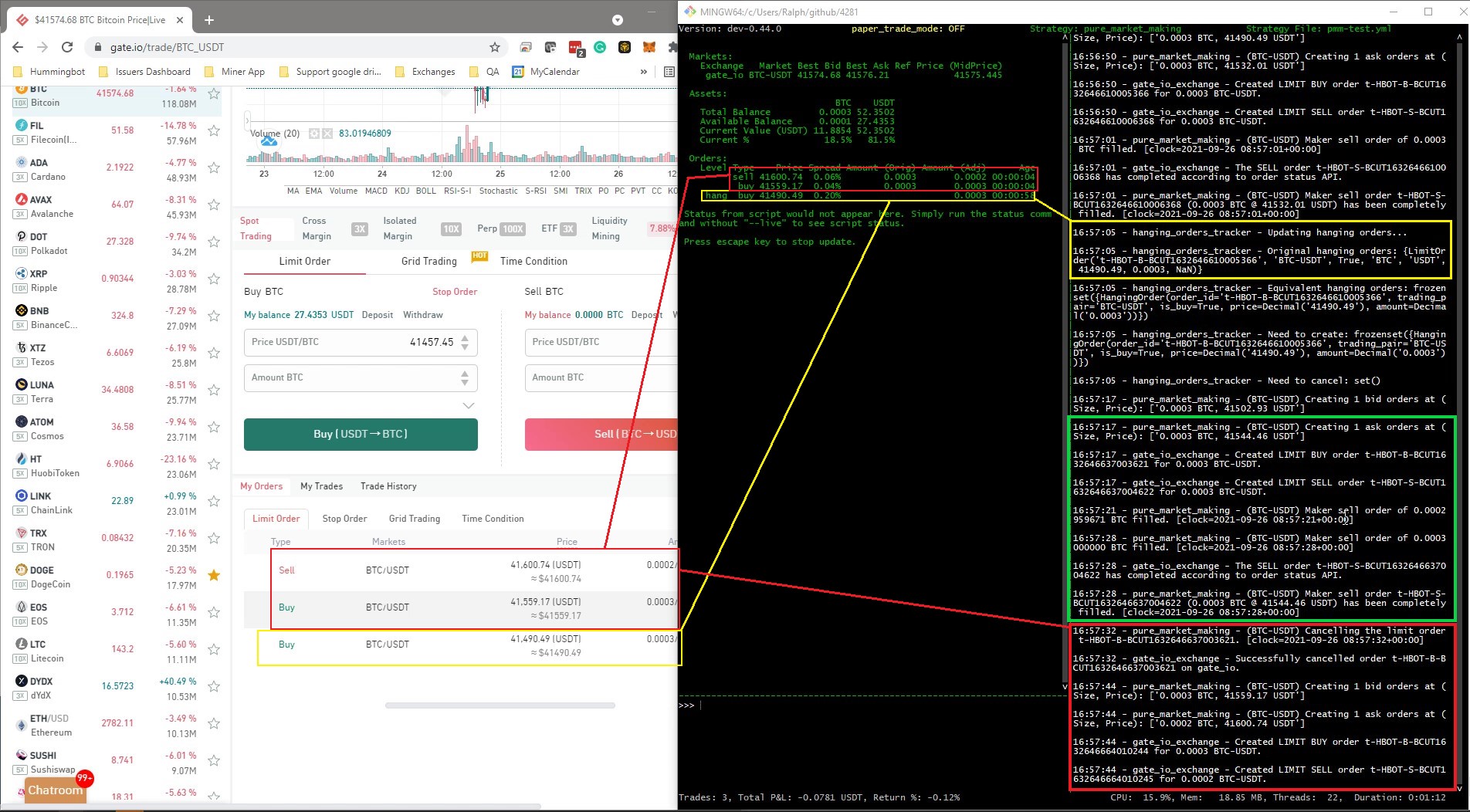
Task: Toggle the favorite star on the Cardano row
Action: pyautogui.click(x=214, y=168)
